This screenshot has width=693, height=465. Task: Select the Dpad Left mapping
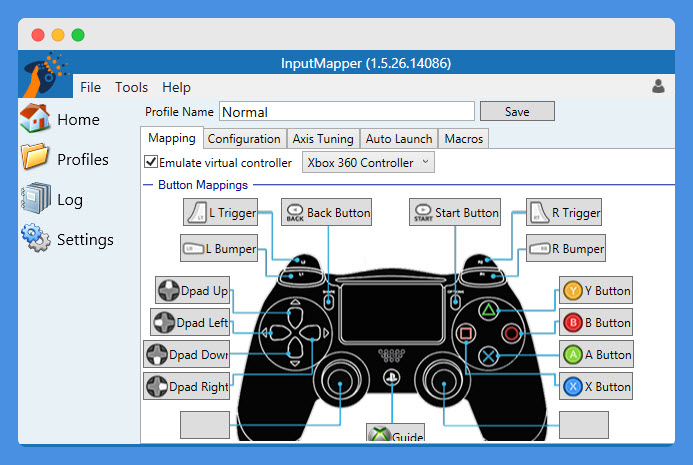(190, 322)
